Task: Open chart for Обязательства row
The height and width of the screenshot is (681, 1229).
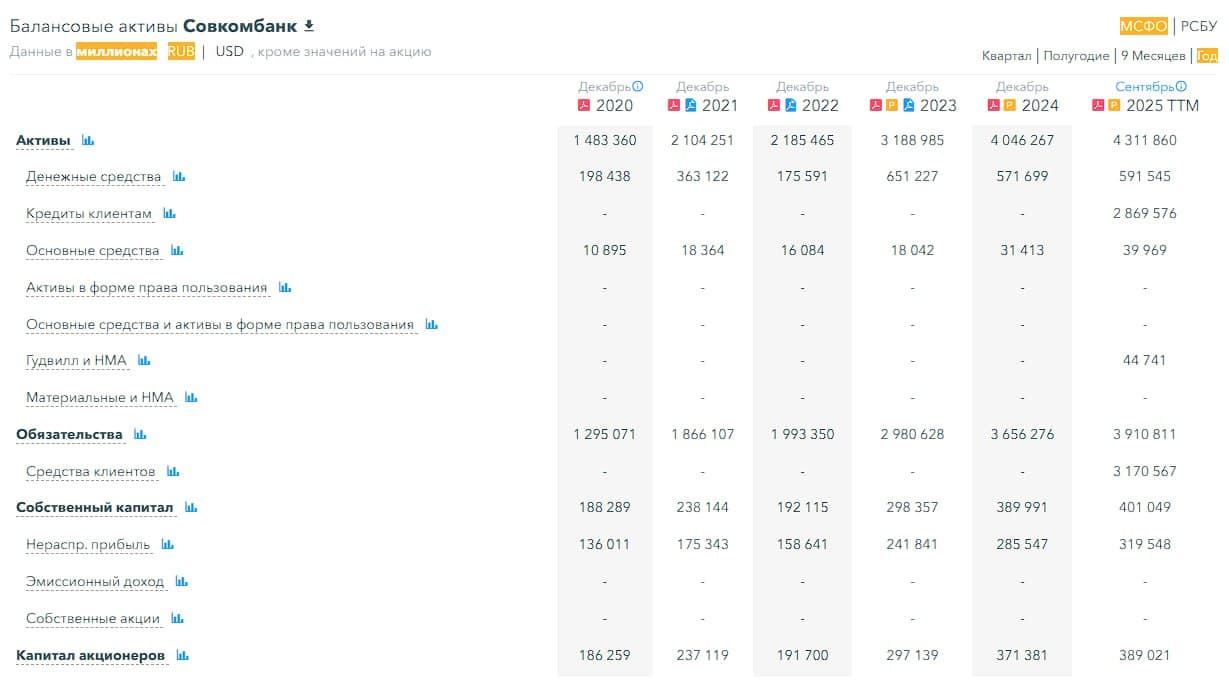Action: point(140,435)
